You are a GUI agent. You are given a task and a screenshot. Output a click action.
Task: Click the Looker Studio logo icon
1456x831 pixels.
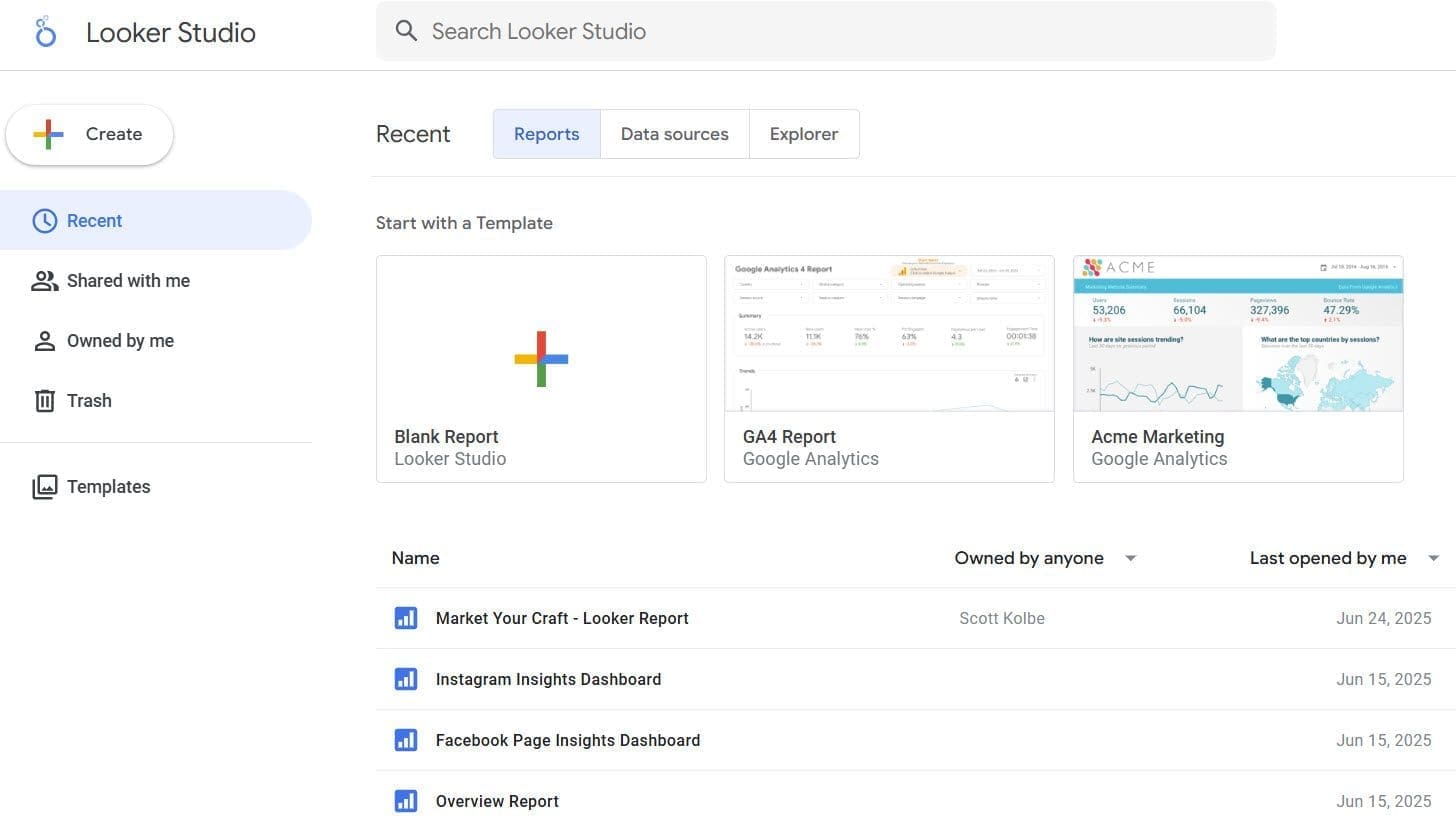[x=46, y=32]
